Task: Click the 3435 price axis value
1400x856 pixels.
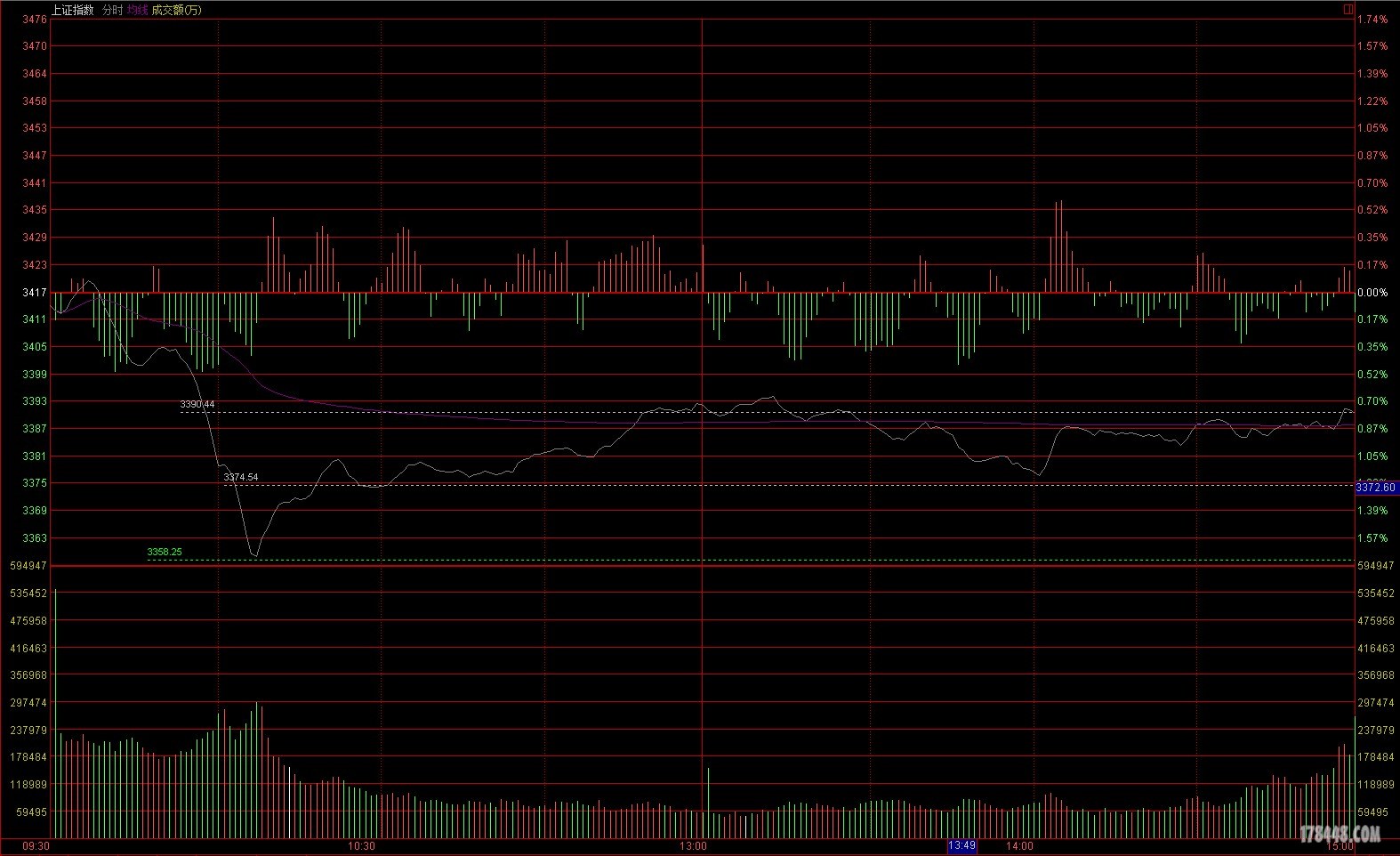Action: pos(35,210)
